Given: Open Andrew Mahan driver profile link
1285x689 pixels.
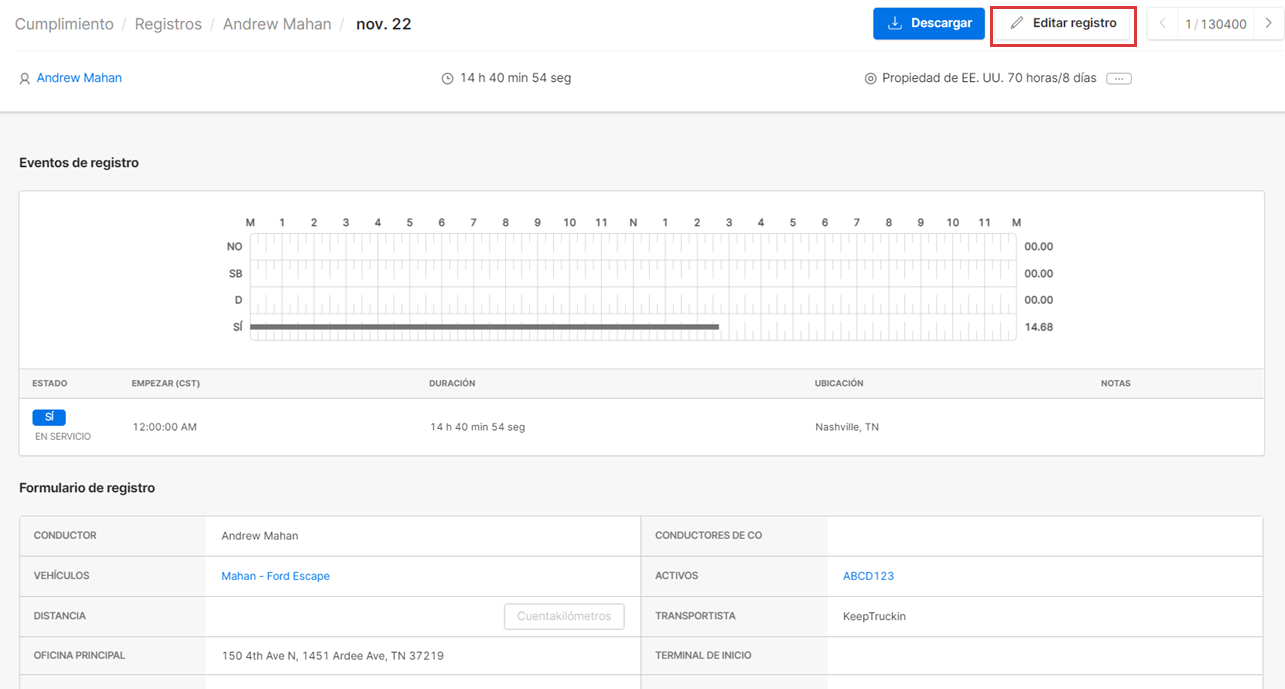Looking at the screenshot, I should coord(79,78).
